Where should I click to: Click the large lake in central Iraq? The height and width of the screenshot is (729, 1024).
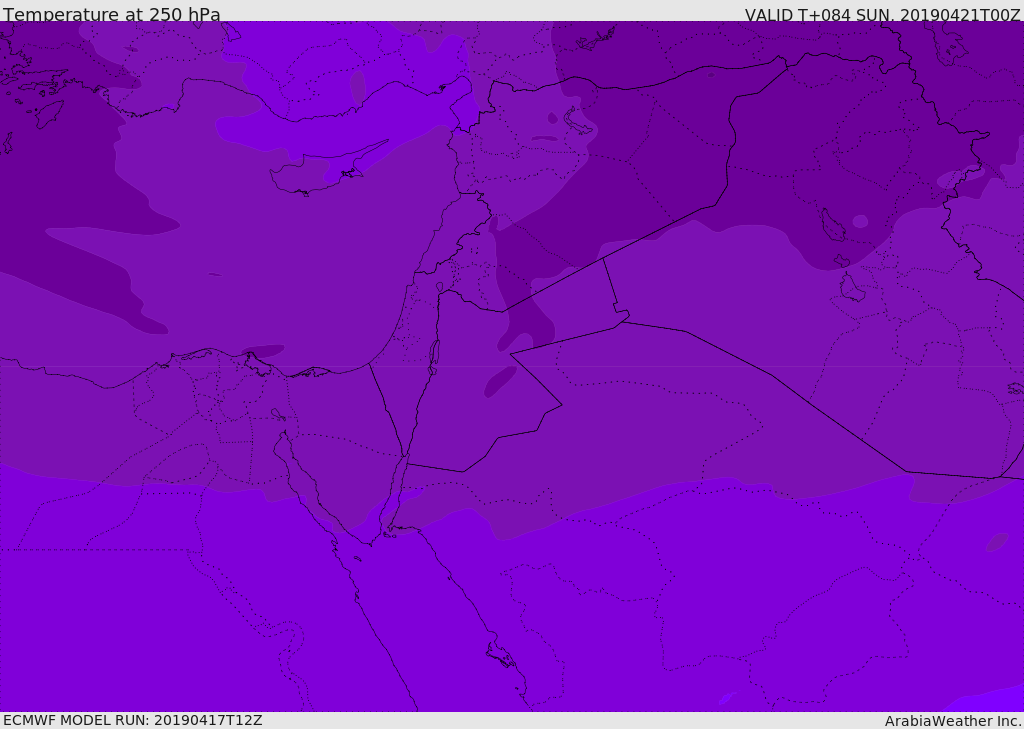click(x=832, y=226)
